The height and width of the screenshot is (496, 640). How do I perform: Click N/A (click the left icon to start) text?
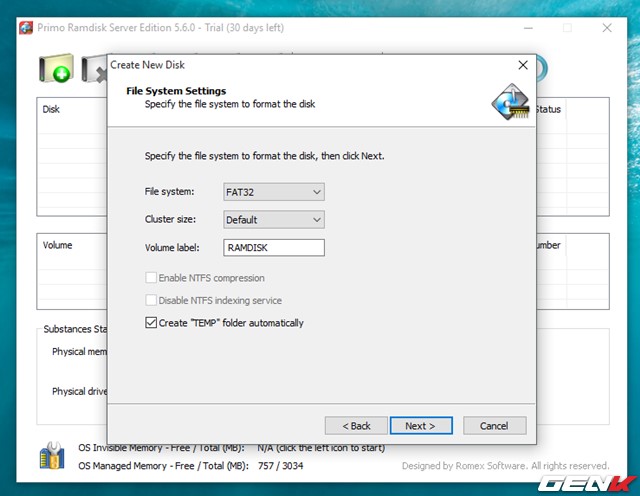(321, 448)
